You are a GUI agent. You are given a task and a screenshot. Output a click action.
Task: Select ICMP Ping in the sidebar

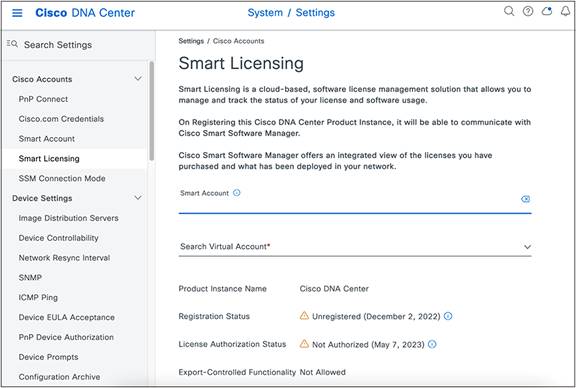click(x=38, y=298)
